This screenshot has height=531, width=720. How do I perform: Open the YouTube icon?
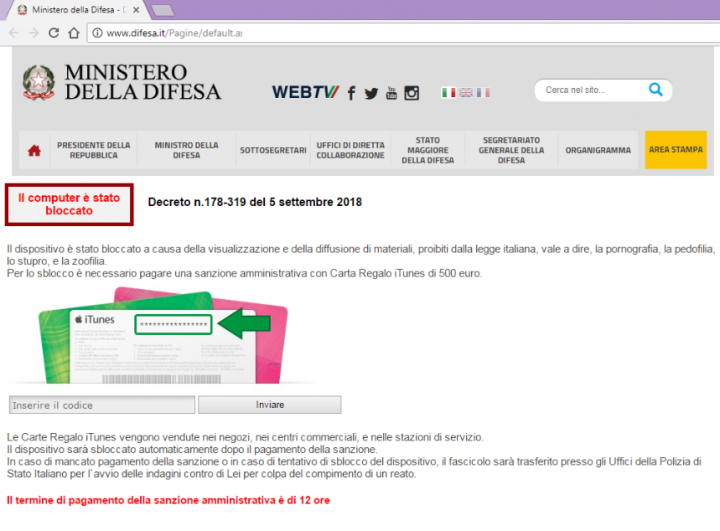point(391,93)
